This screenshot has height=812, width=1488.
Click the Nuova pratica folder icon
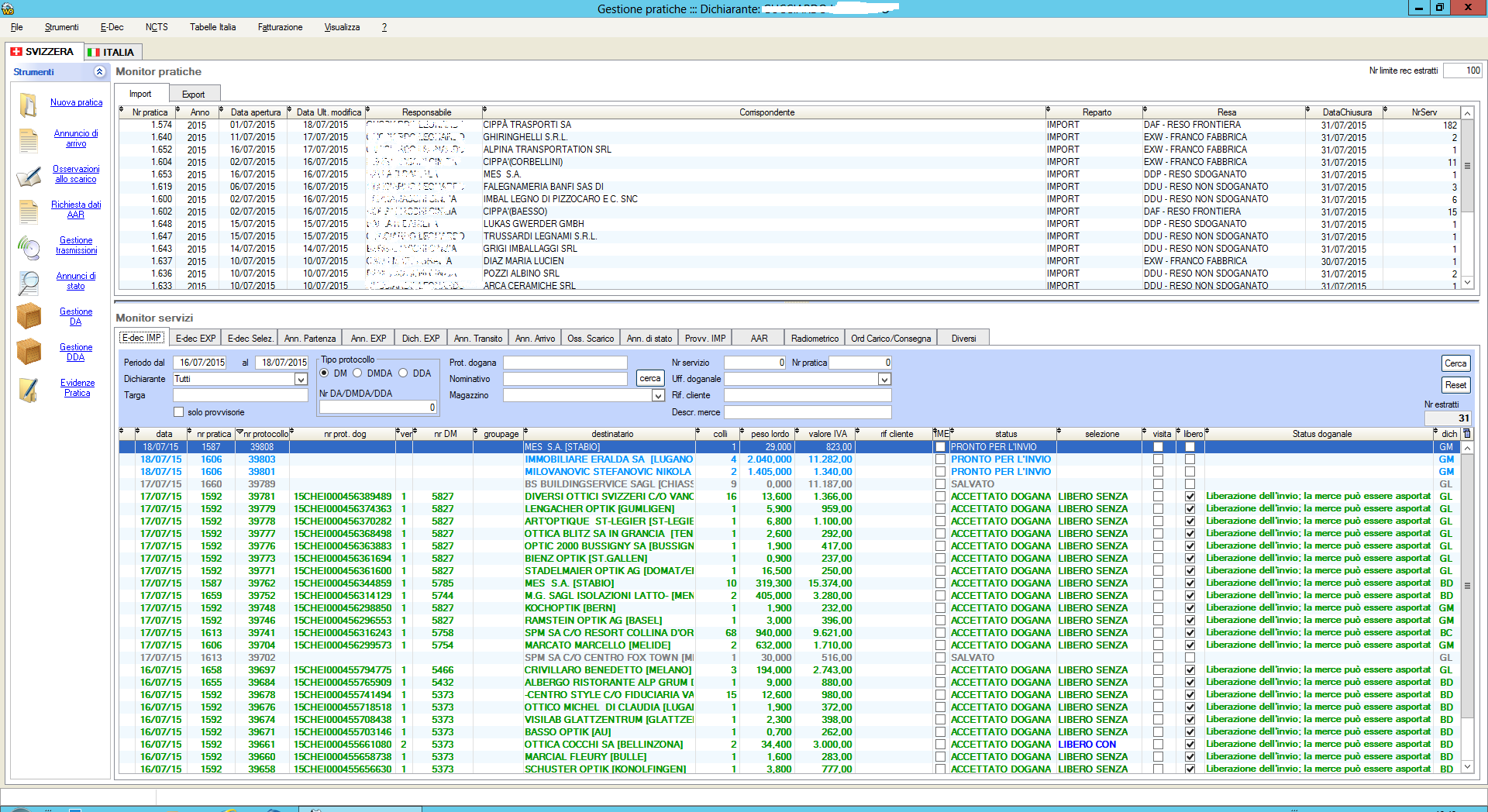(29, 105)
